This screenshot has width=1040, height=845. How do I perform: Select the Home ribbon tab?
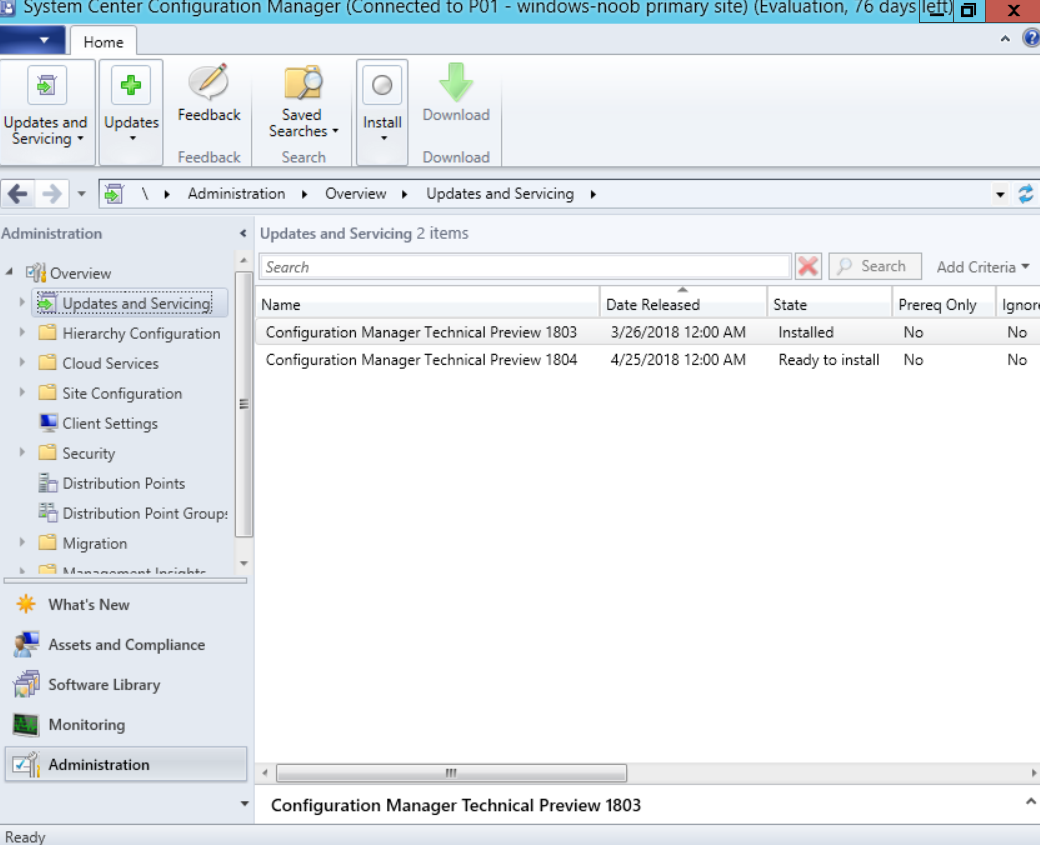click(103, 42)
